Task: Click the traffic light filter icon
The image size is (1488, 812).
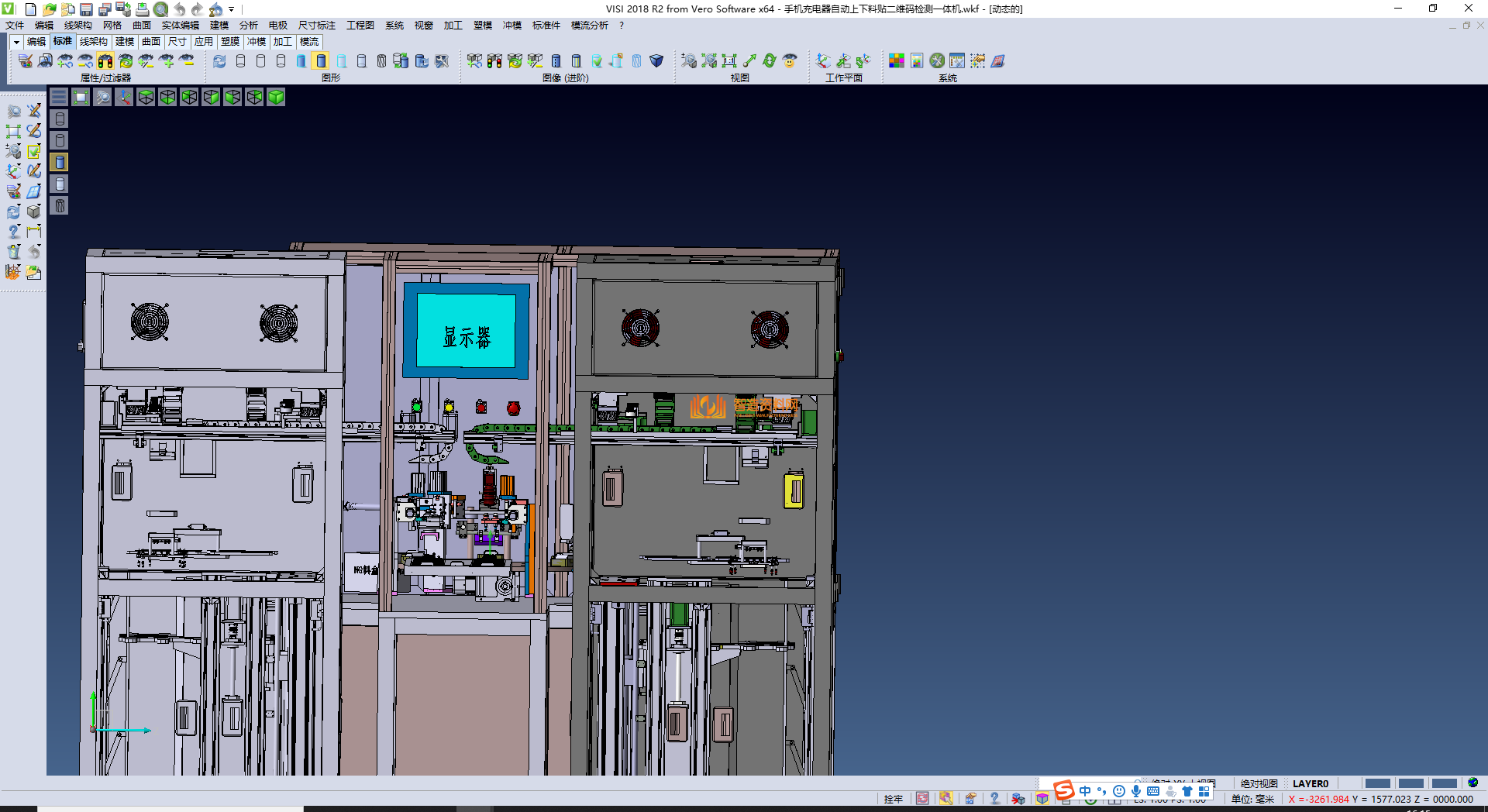Action: click(x=105, y=61)
